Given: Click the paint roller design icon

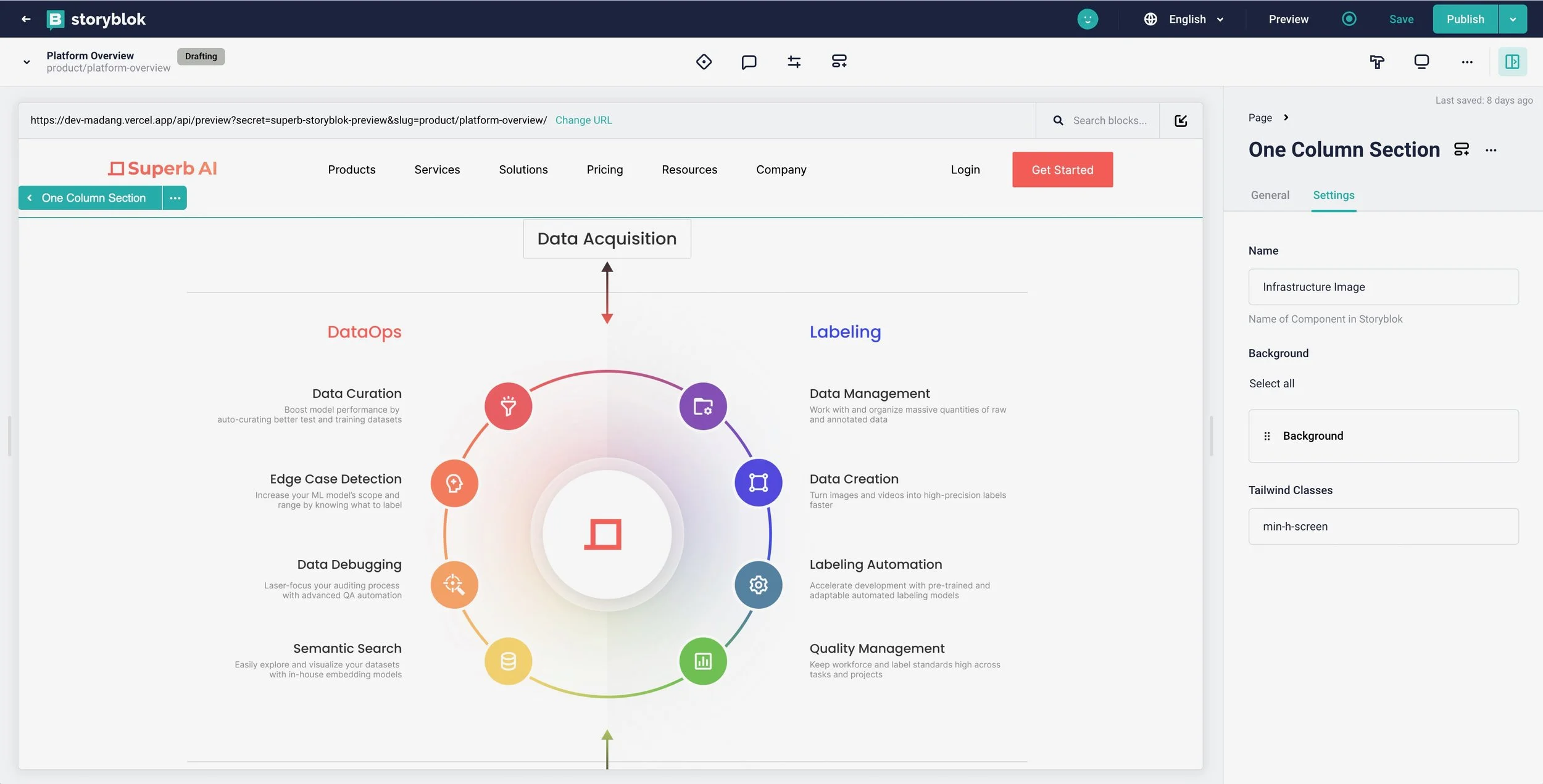Looking at the screenshot, I should (x=1376, y=62).
